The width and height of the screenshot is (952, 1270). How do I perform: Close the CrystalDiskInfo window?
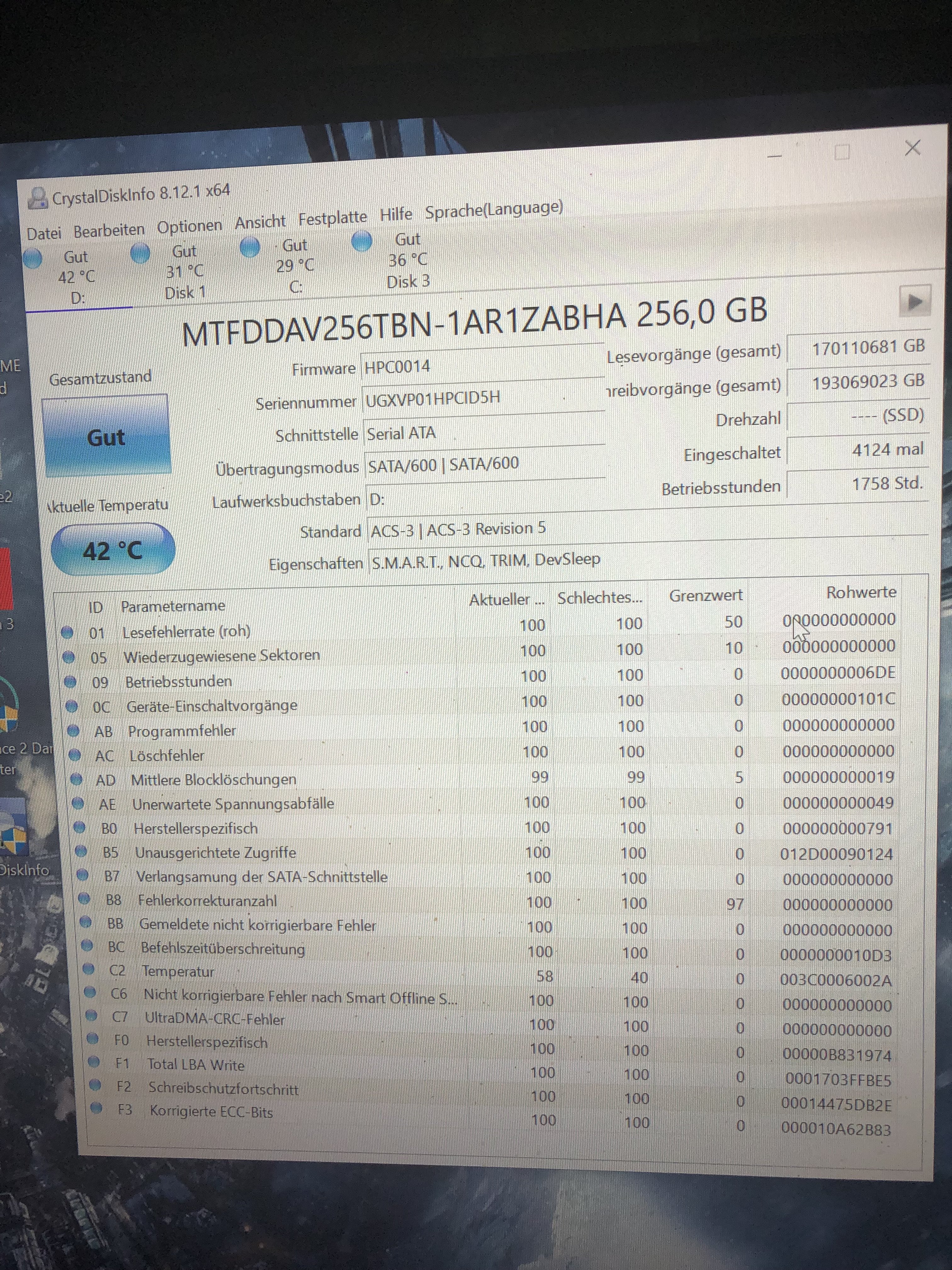(912, 148)
